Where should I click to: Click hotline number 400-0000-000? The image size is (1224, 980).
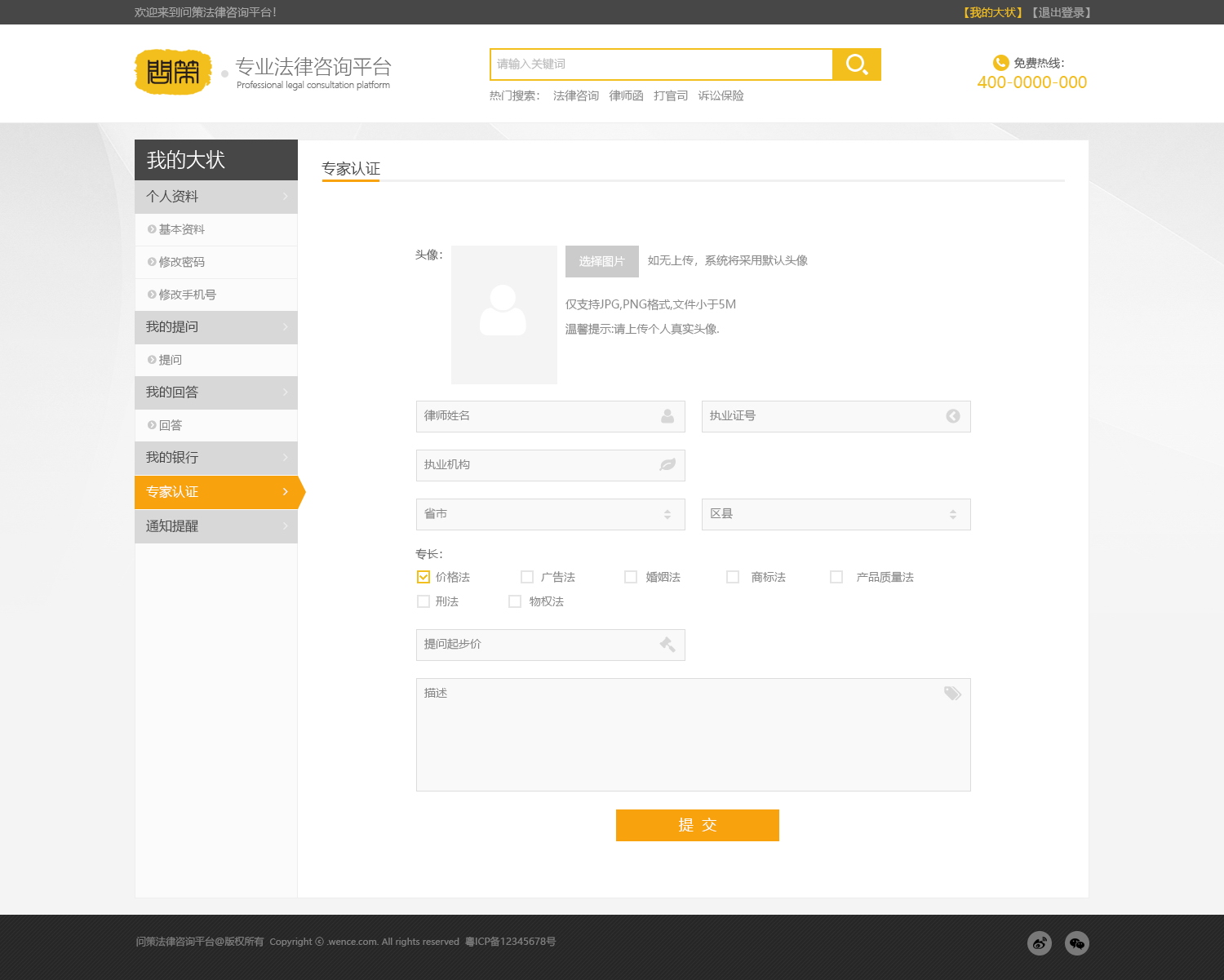pos(1032,82)
